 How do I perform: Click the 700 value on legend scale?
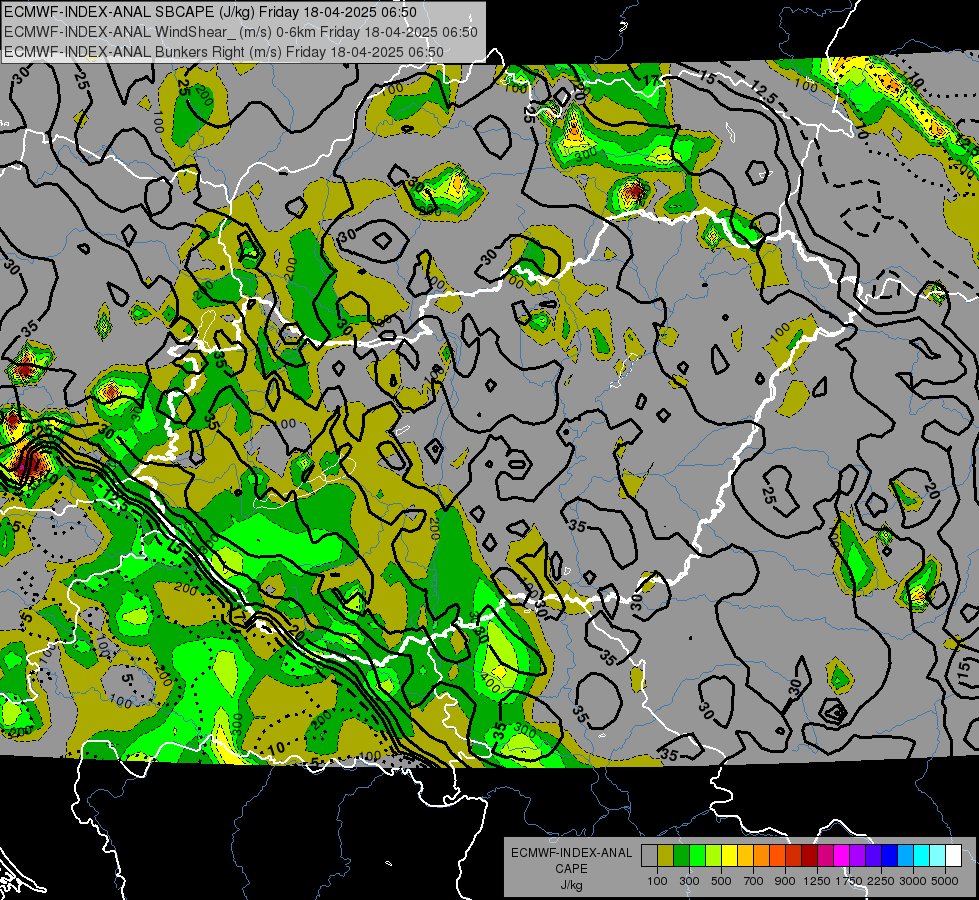[x=754, y=881]
